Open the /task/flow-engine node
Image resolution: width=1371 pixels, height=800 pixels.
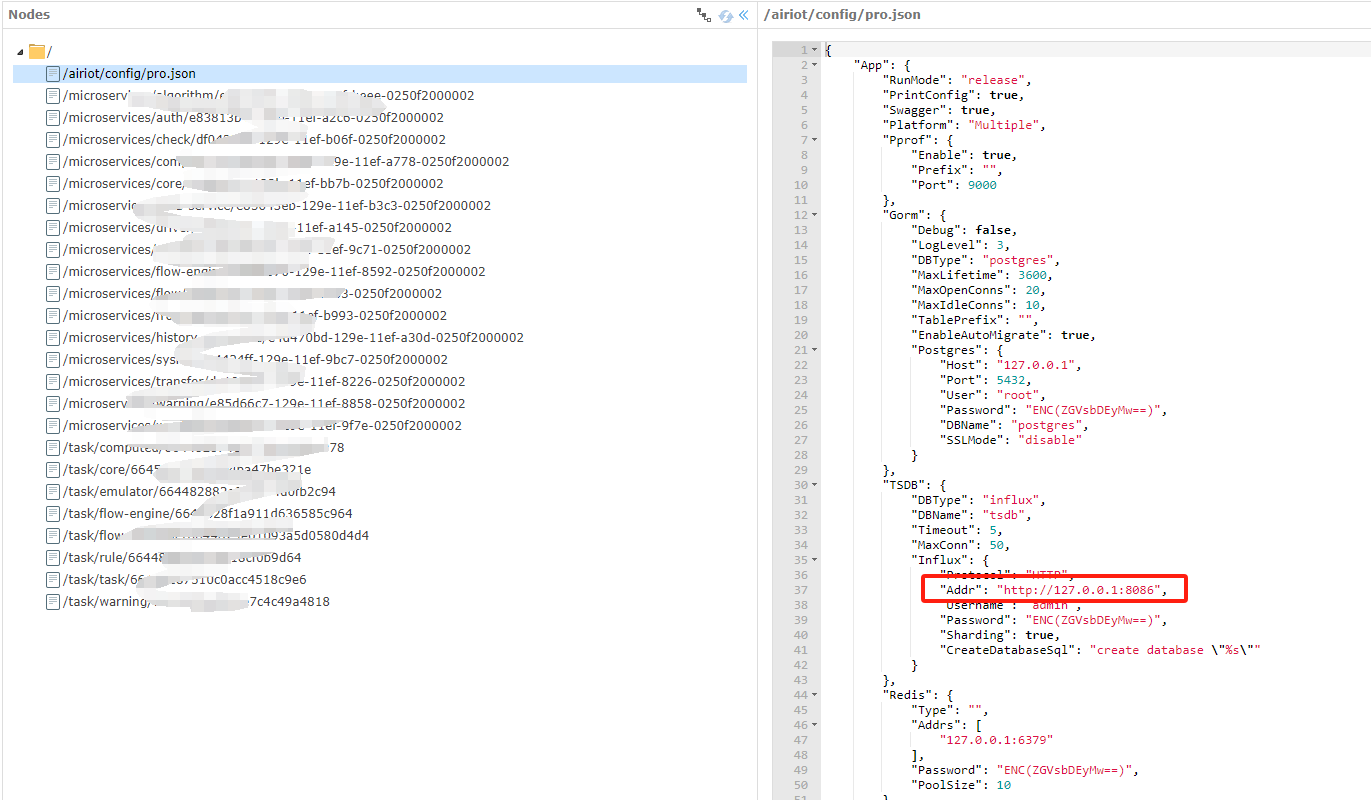coord(207,514)
